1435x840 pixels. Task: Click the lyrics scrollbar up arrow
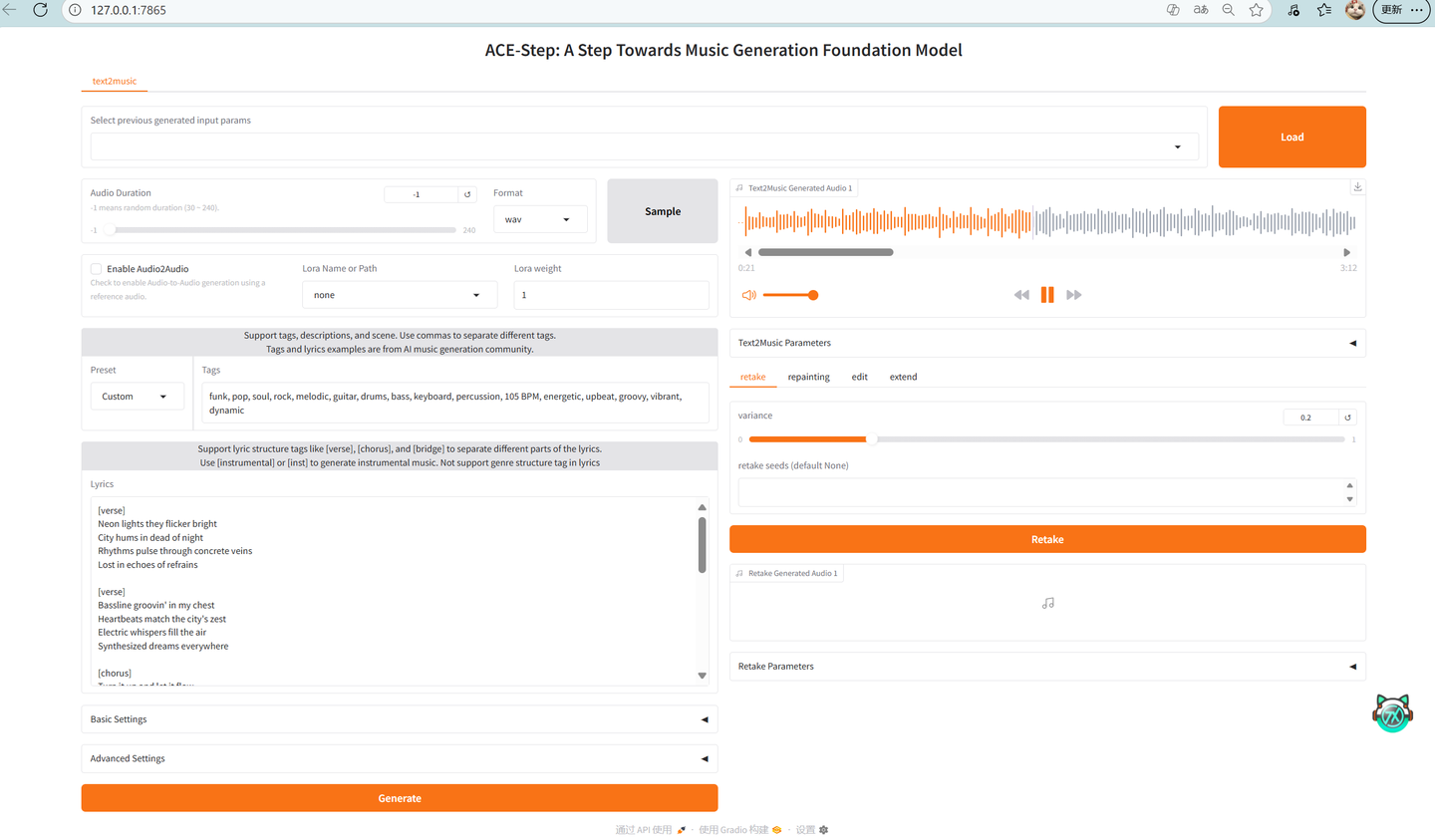(702, 507)
